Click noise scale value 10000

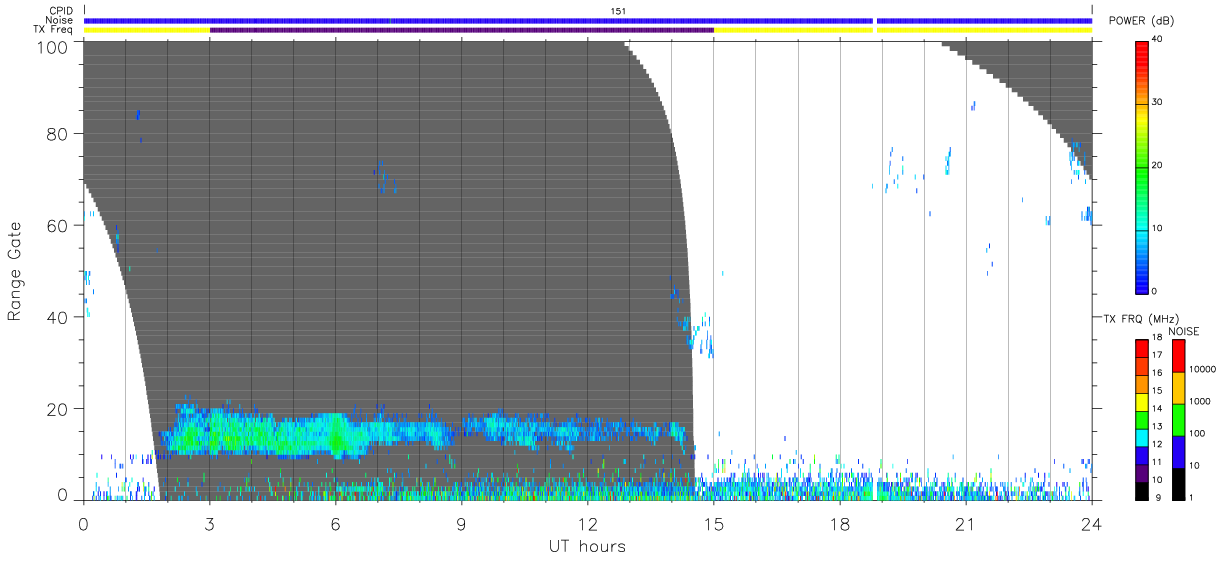click(x=1200, y=369)
